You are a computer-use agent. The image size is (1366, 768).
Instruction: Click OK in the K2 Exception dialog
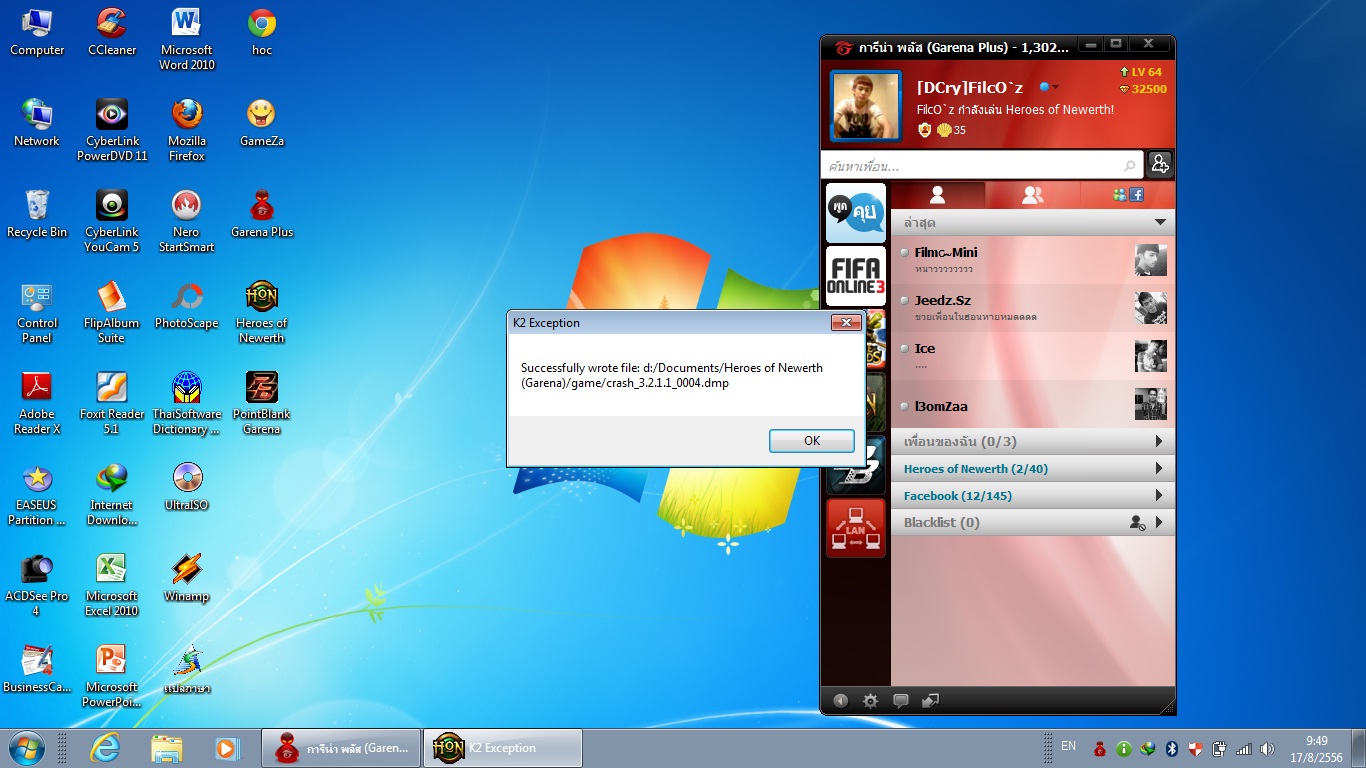[x=811, y=441]
